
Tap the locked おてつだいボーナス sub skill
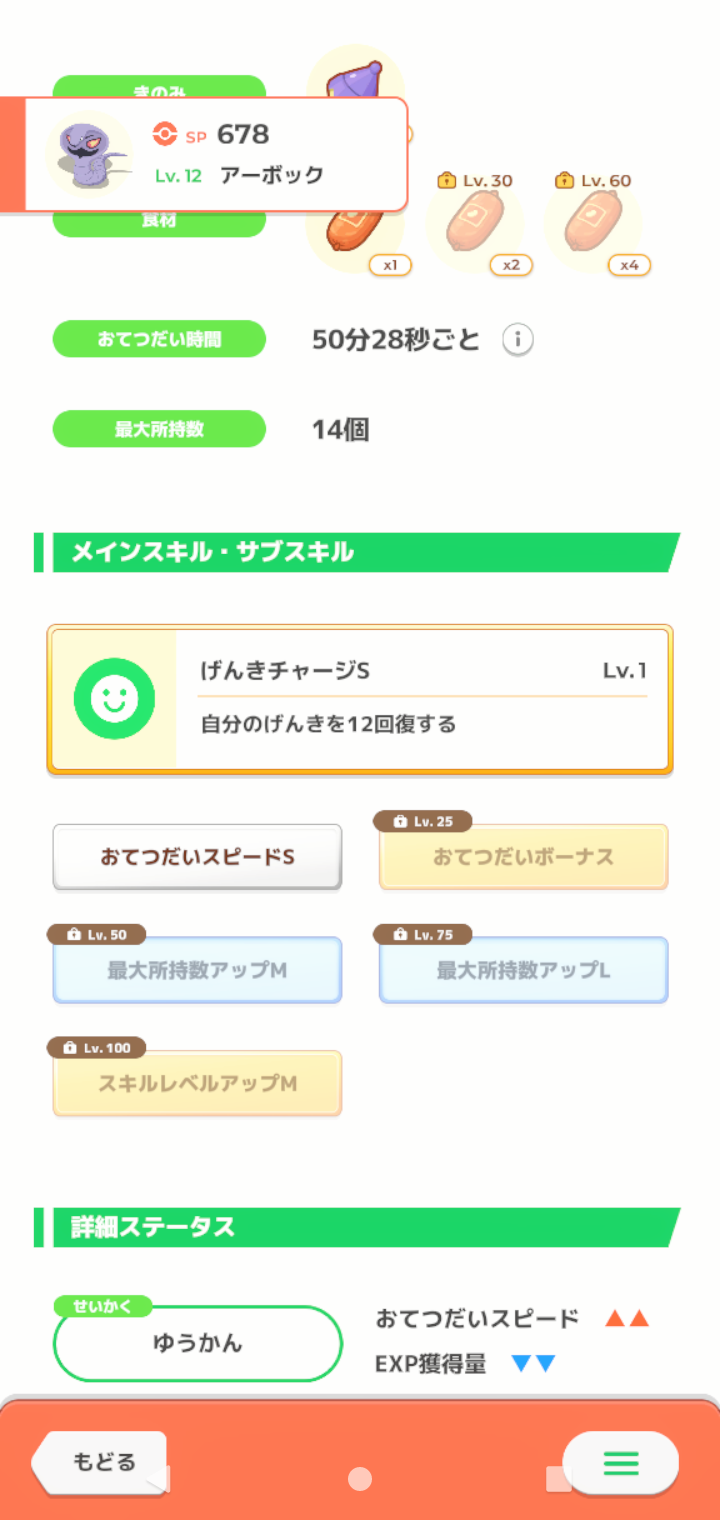click(523, 857)
